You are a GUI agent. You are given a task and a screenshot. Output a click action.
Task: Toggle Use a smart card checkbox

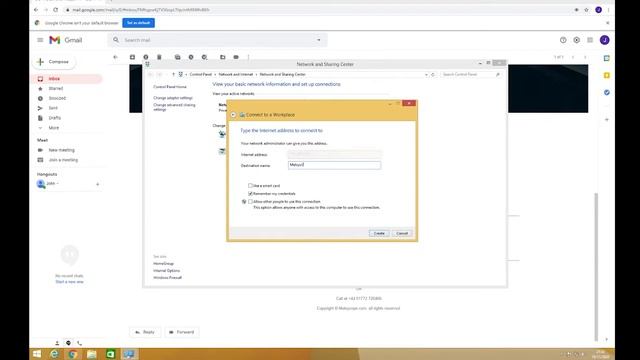click(x=250, y=185)
